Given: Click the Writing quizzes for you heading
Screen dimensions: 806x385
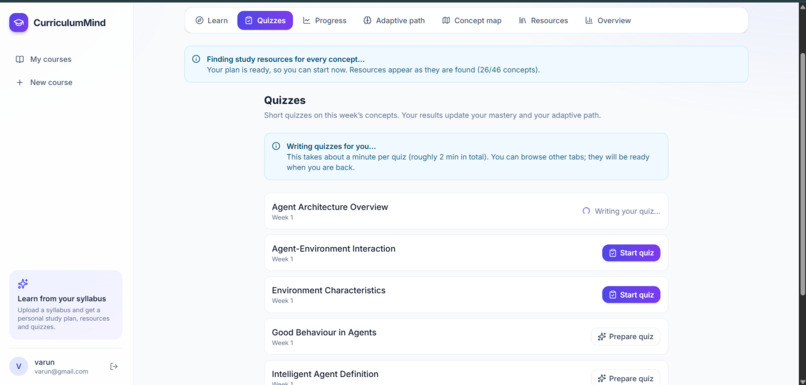Looking at the screenshot, I should coord(331,146).
